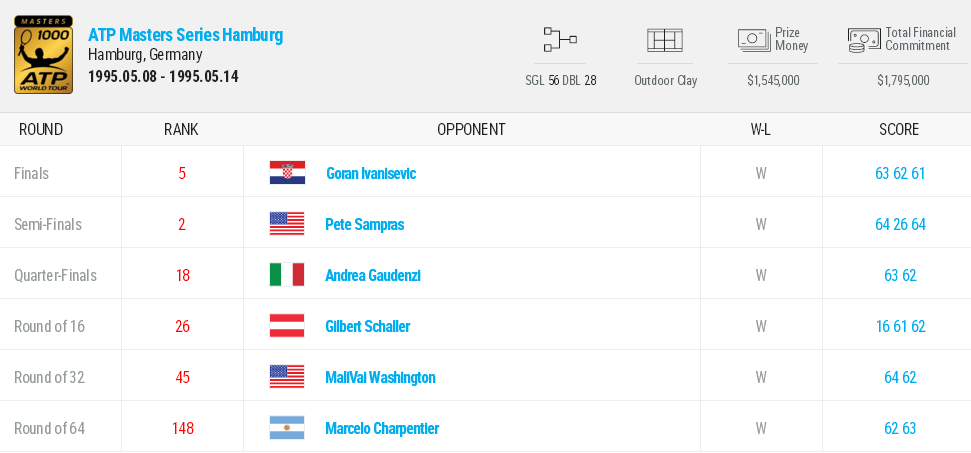The width and height of the screenshot is (971, 453).
Task: Click the Prize Money banknote icon
Action: point(753,39)
